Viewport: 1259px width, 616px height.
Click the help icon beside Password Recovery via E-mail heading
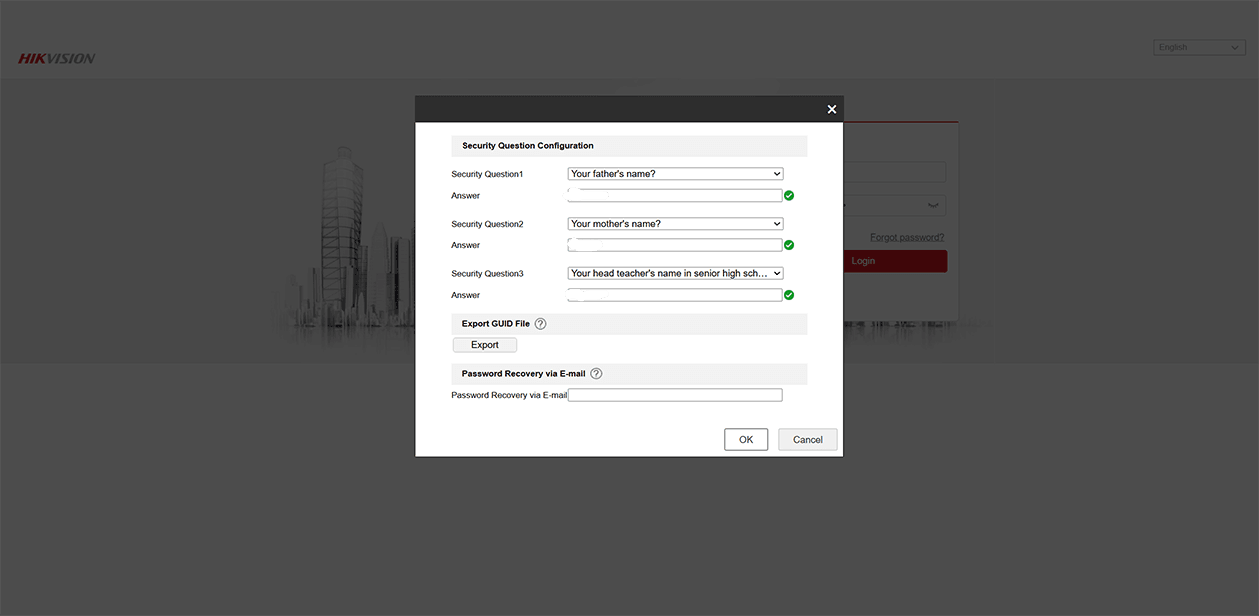[596, 374]
